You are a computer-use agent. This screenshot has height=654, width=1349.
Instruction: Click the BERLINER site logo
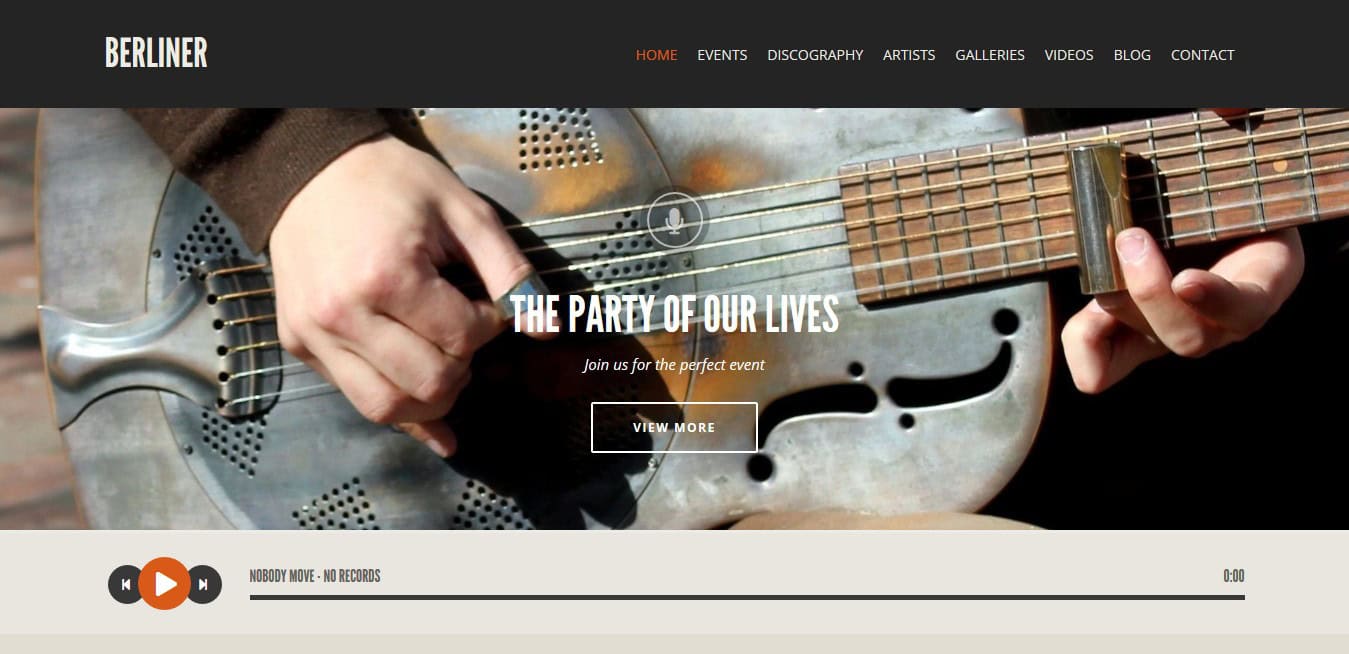point(156,53)
